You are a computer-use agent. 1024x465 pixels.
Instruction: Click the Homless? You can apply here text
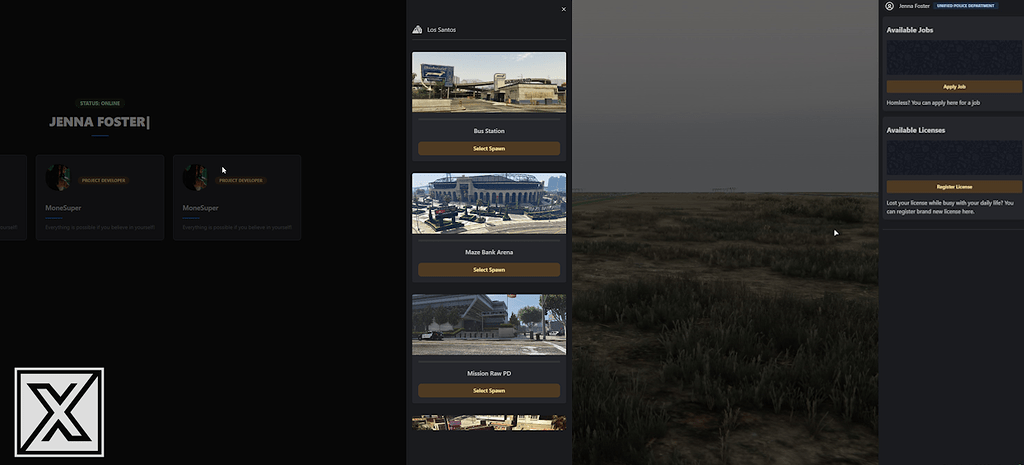tap(933, 103)
